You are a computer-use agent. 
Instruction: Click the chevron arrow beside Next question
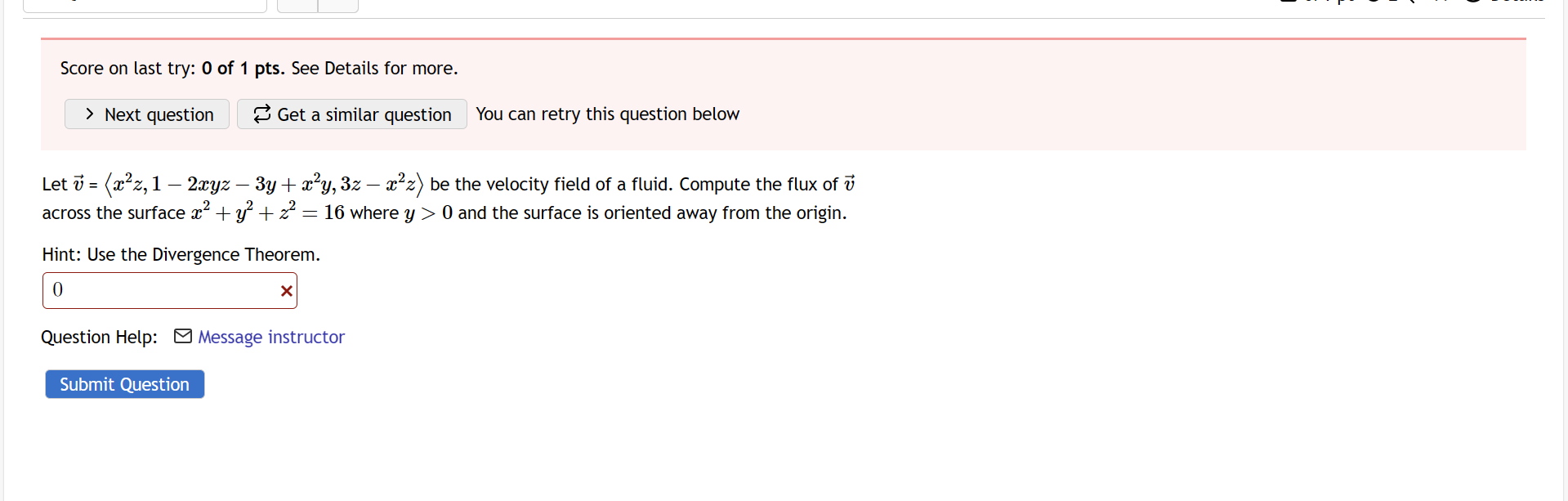tap(89, 114)
